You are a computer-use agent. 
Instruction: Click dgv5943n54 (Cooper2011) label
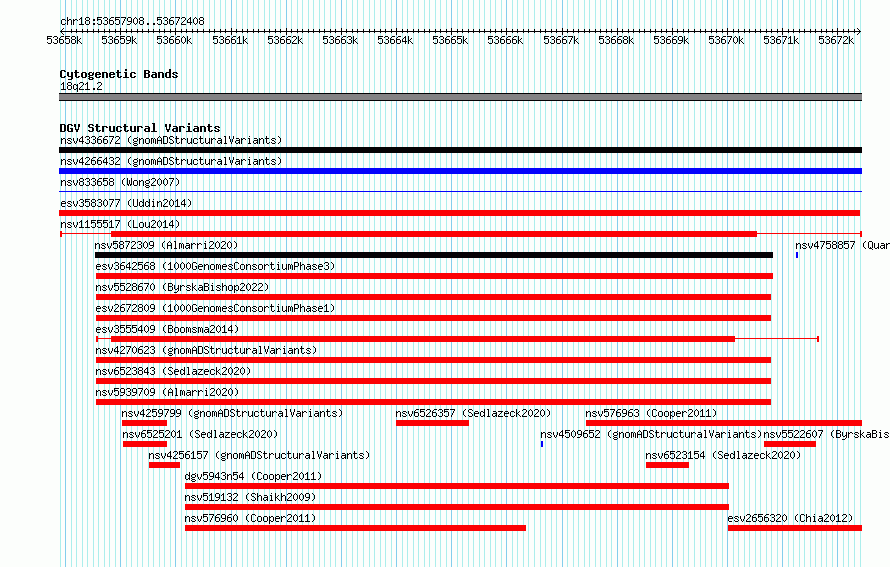253,476
